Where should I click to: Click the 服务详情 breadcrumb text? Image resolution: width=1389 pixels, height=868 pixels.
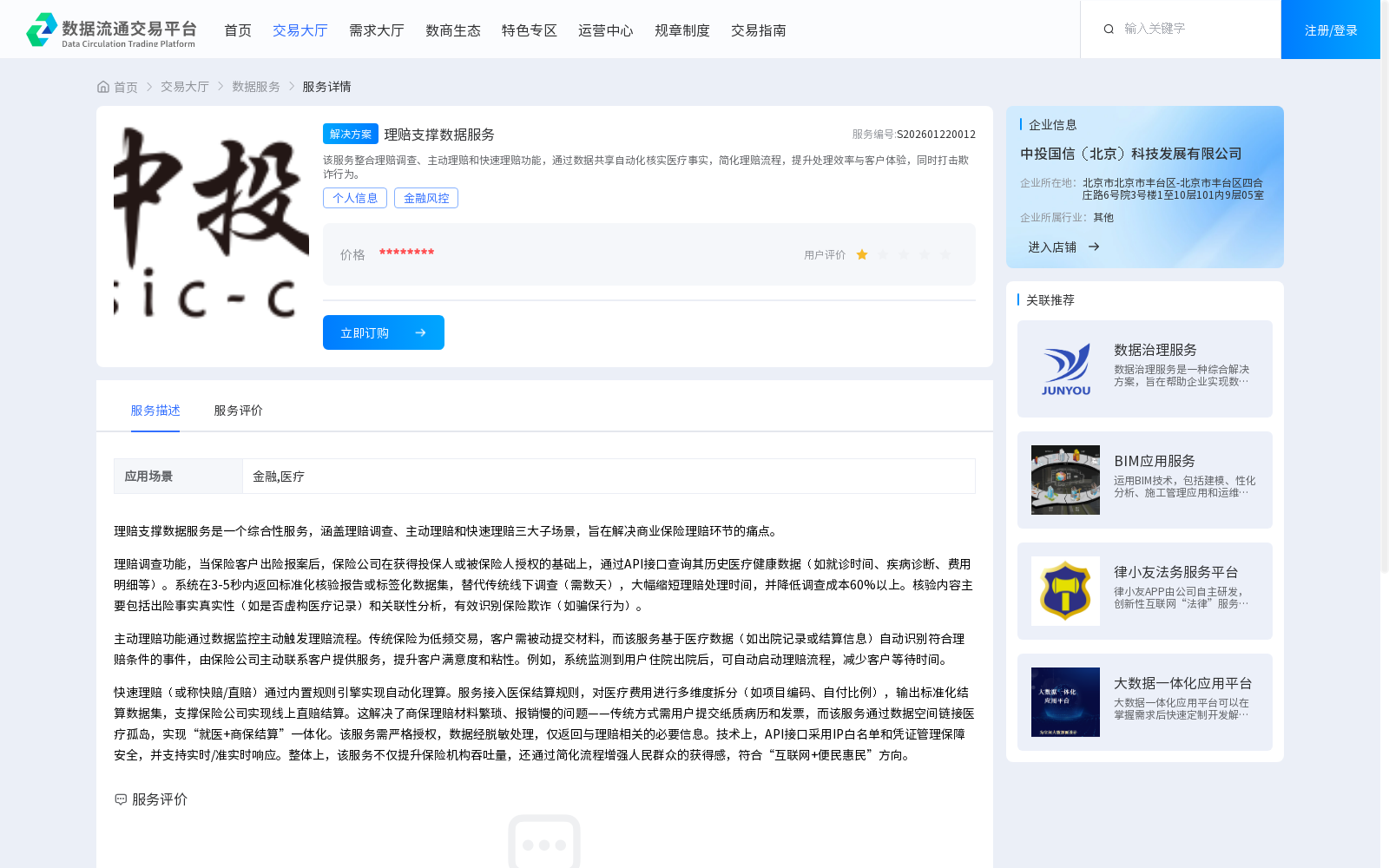coord(326,87)
